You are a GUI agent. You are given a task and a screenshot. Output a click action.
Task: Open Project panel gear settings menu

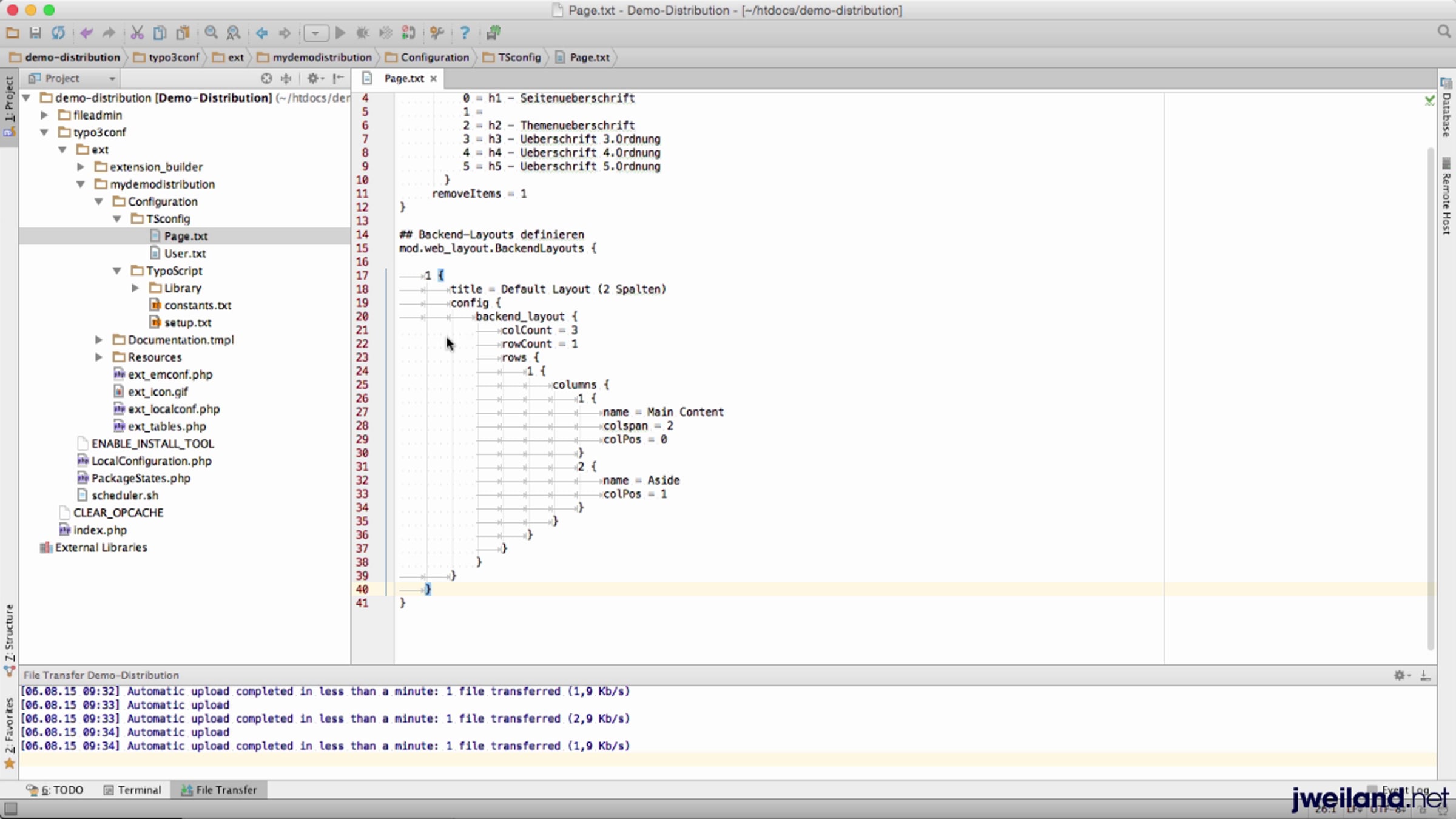coord(315,78)
